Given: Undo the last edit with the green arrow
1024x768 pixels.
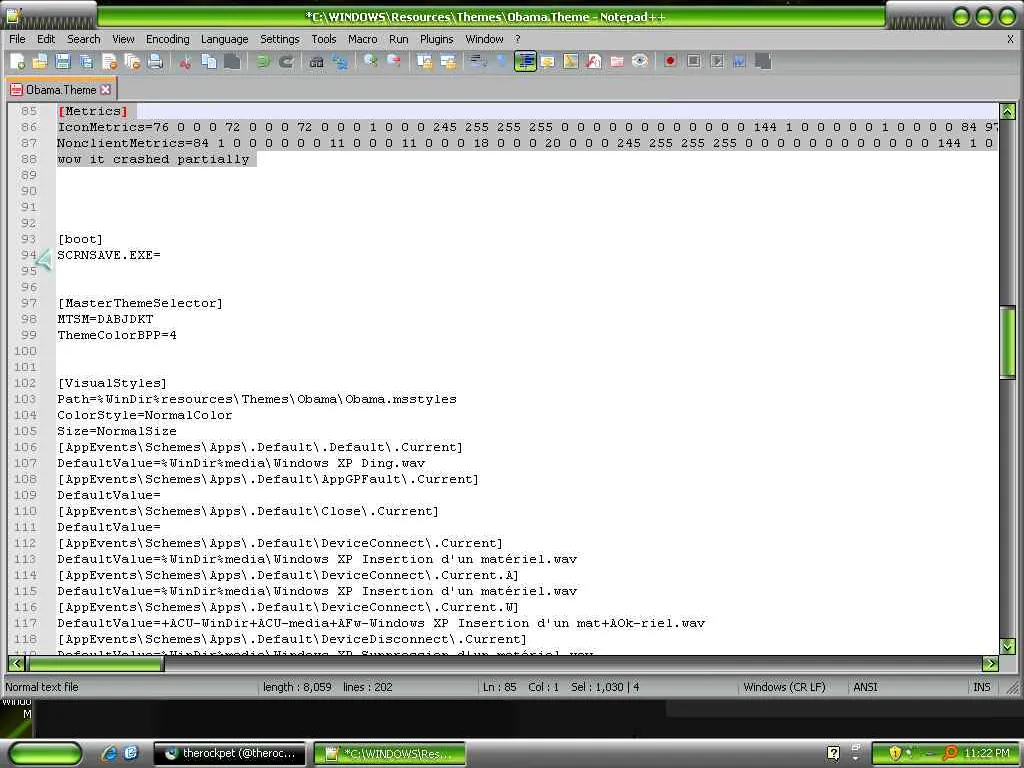Looking at the screenshot, I should point(263,61).
